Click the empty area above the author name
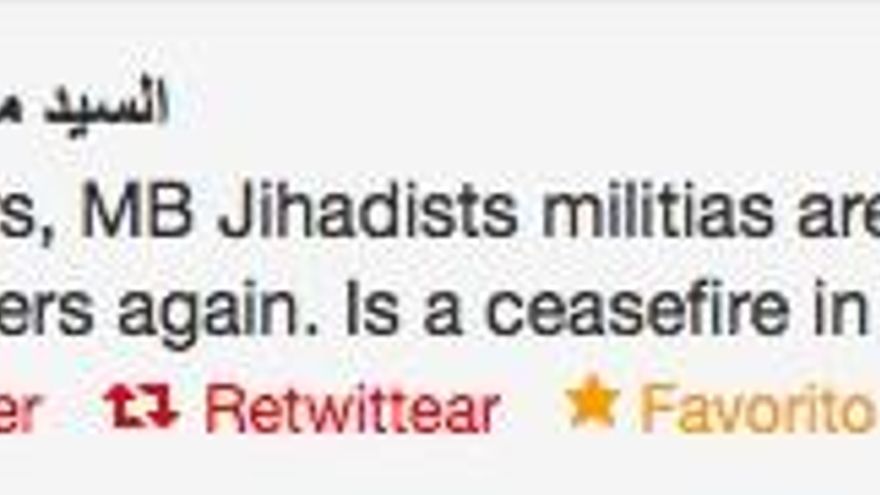Viewport: 880px width, 495px height. 440,39
